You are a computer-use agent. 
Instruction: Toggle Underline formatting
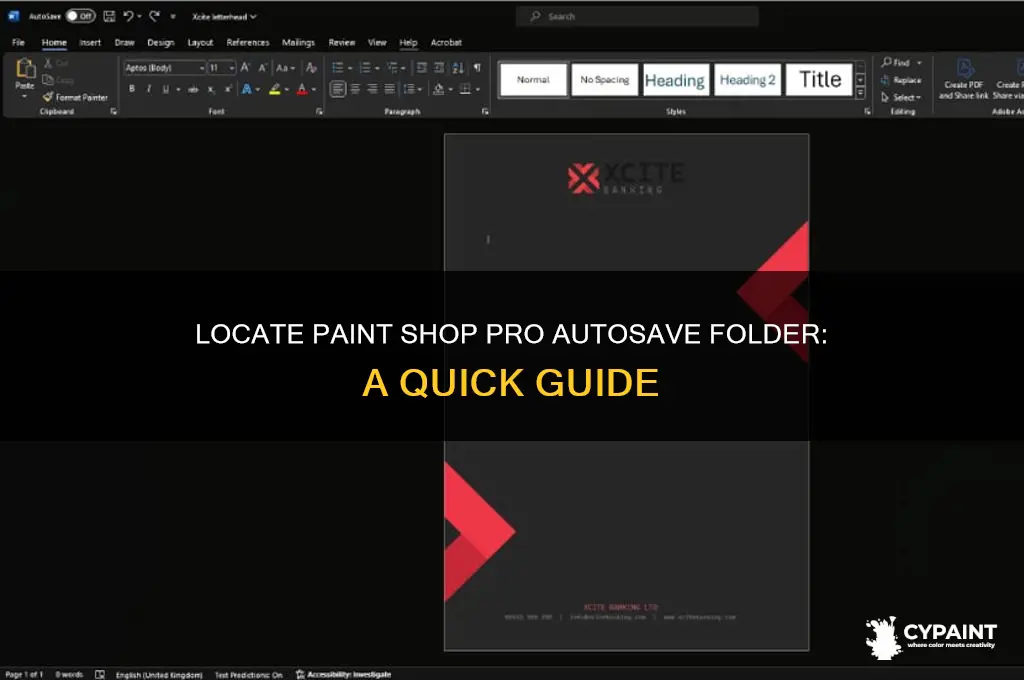(x=166, y=89)
